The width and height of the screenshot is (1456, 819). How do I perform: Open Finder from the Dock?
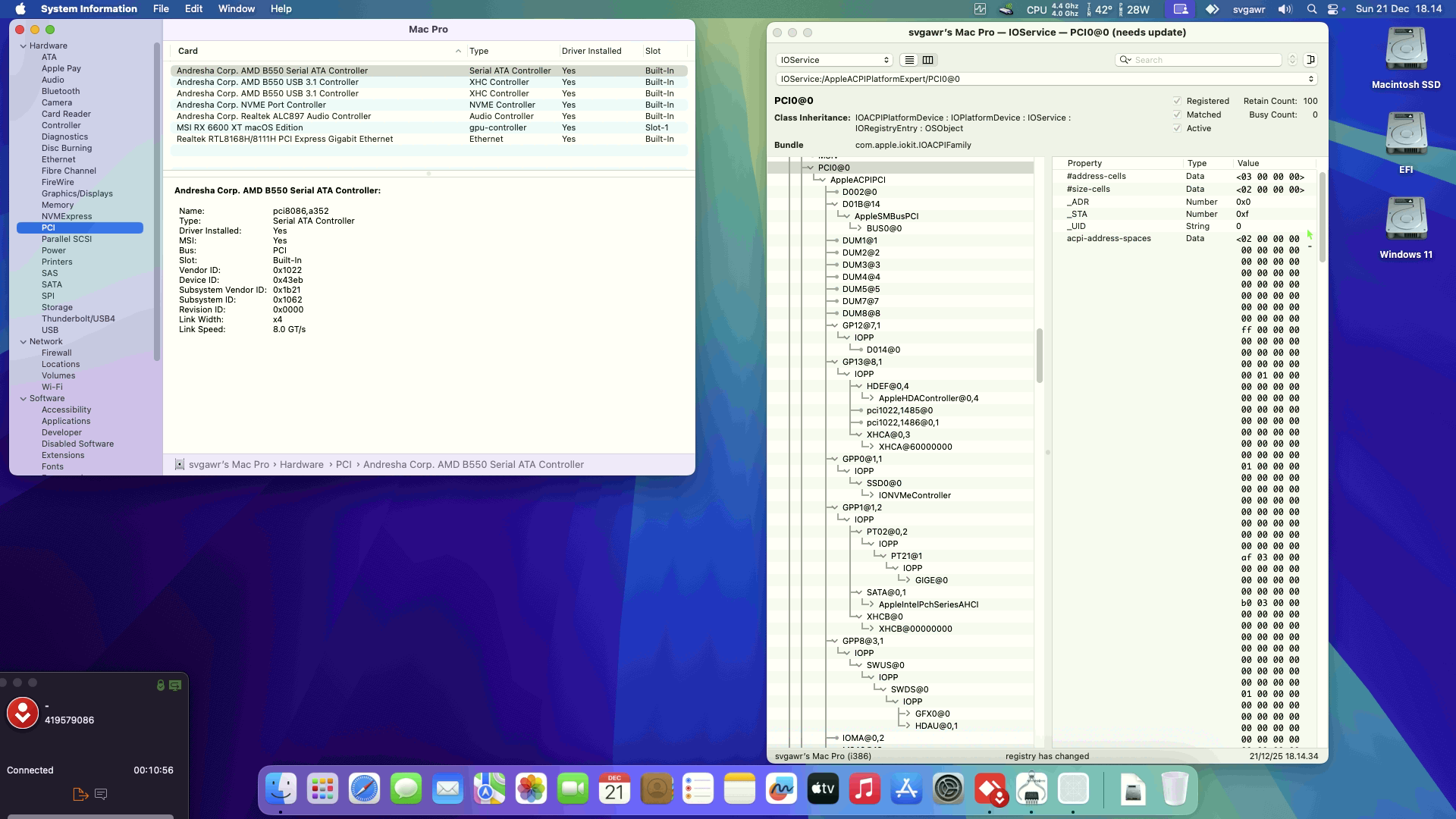pyautogui.click(x=281, y=789)
